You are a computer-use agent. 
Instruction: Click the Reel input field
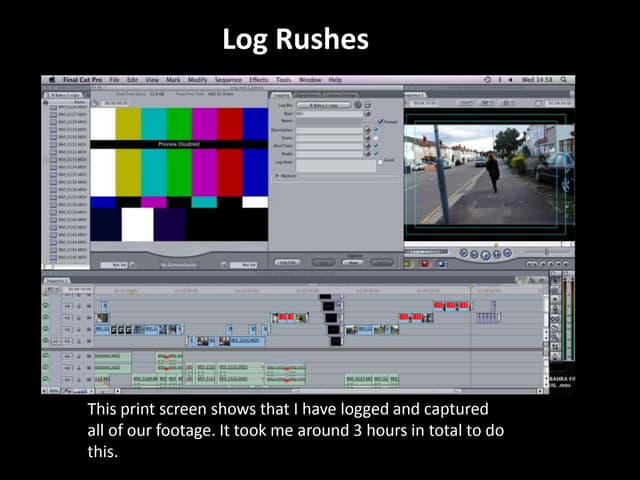[x=329, y=113]
